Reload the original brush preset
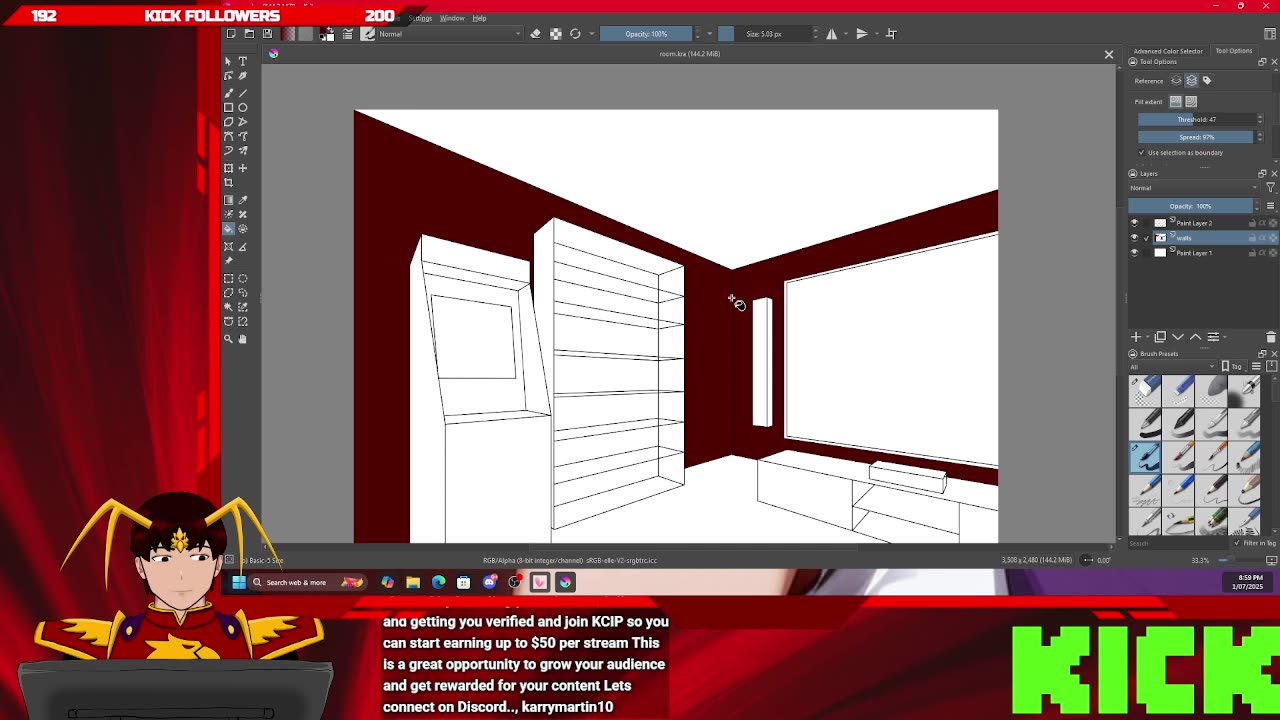1280x720 pixels. pyautogui.click(x=575, y=34)
